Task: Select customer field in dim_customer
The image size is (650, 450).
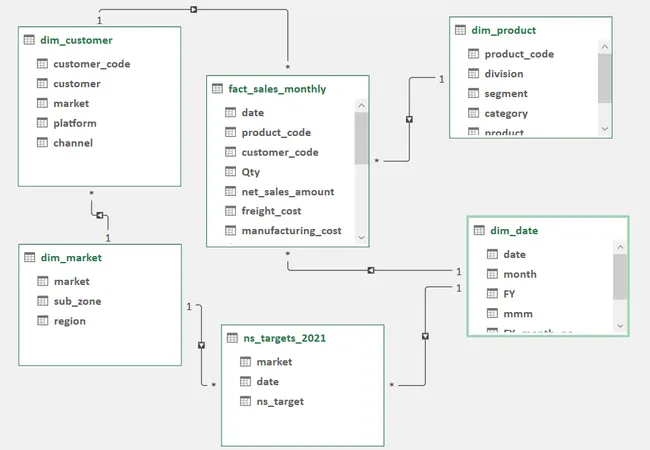Action: tap(77, 84)
